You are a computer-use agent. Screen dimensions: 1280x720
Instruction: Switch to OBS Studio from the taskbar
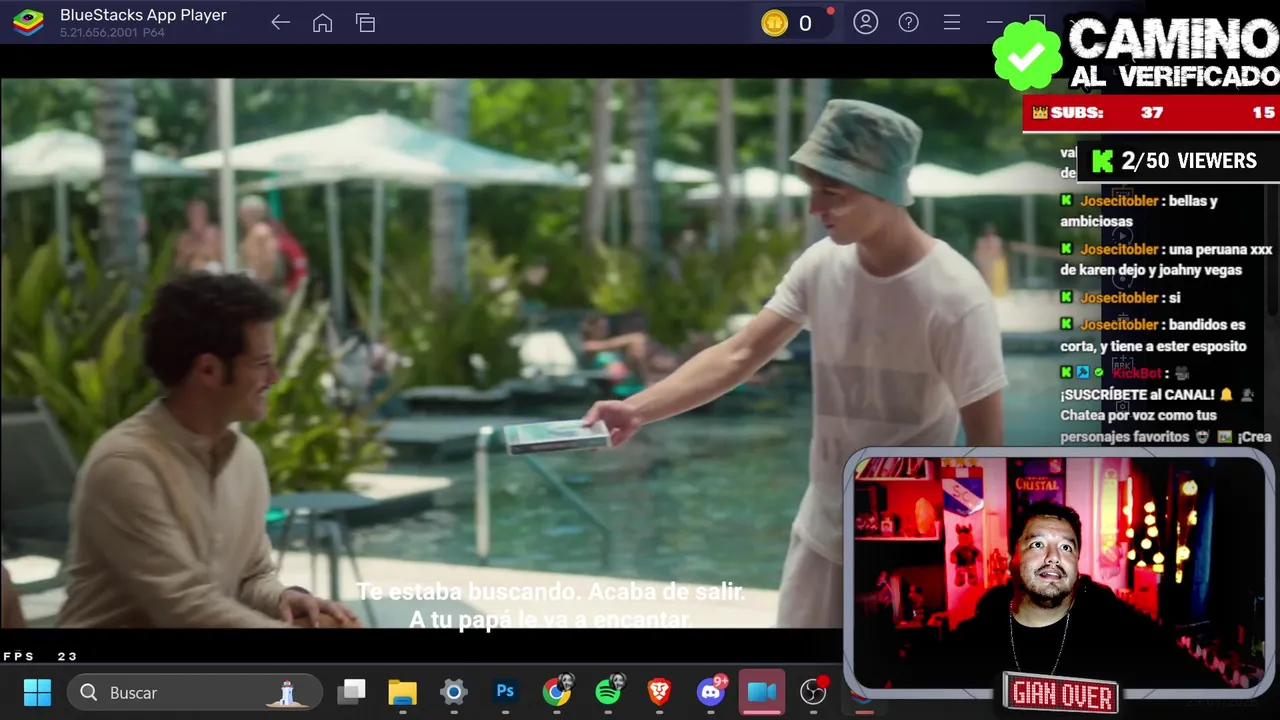point(814,692)
